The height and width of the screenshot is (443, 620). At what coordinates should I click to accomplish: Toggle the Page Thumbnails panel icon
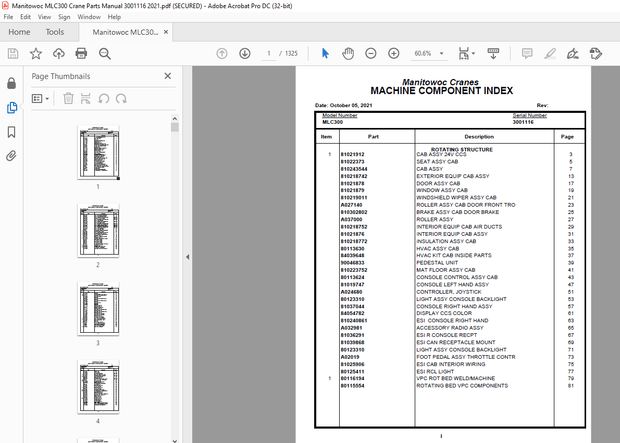click(12, 107)
